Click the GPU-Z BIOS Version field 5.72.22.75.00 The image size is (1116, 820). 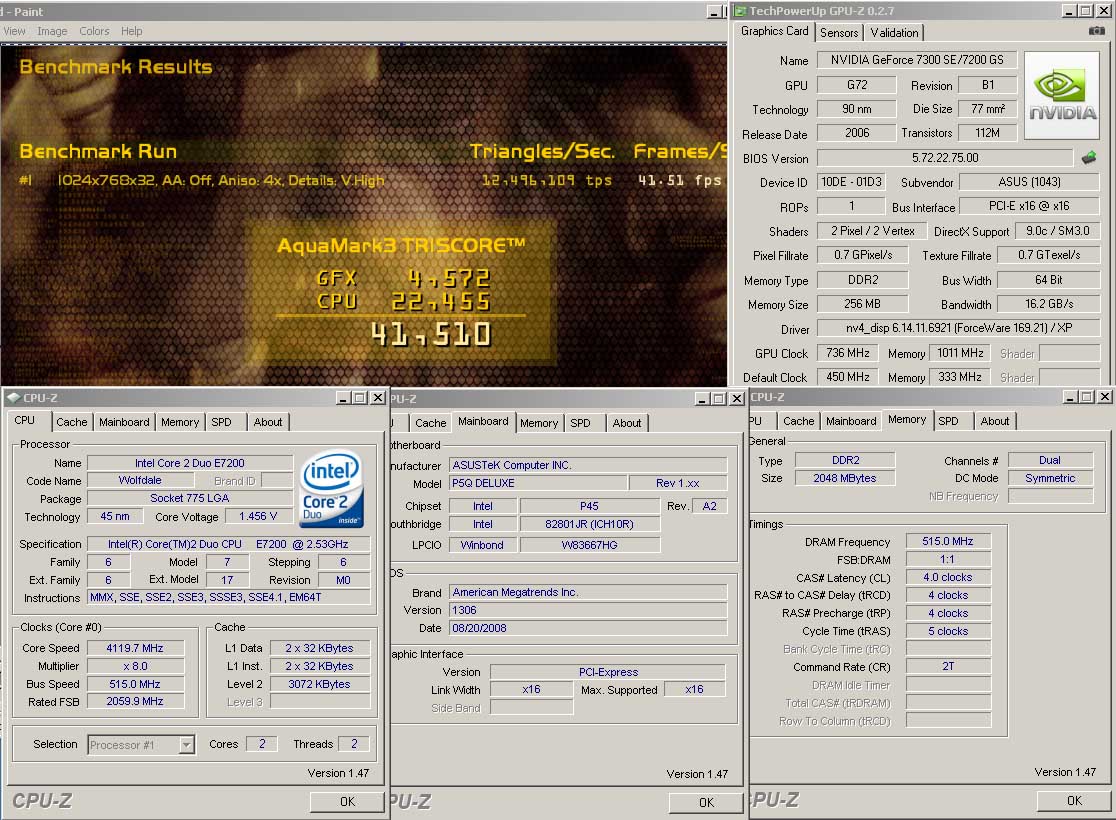click(x=945, y=158)
